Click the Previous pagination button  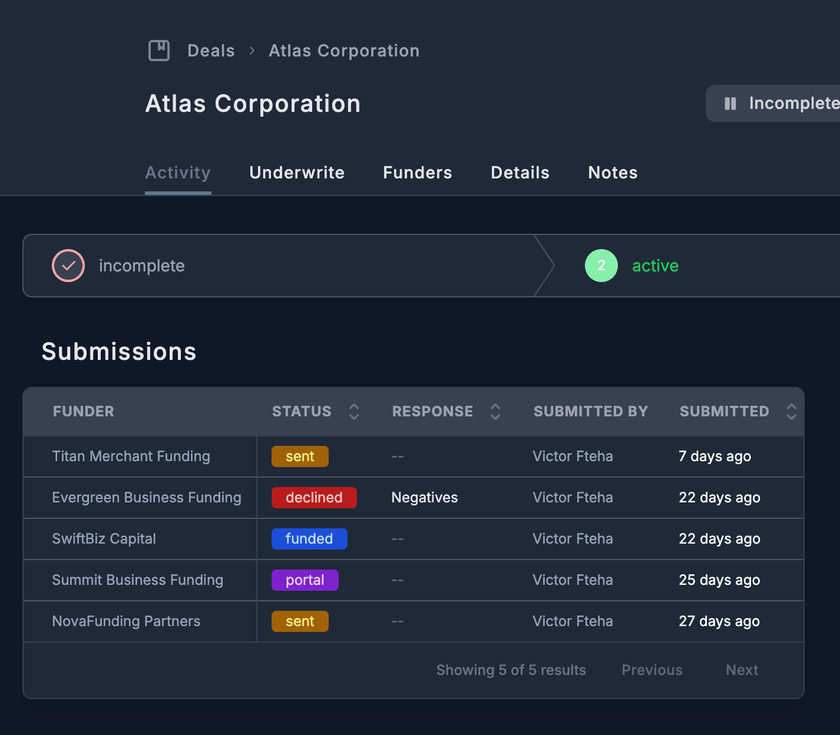[652, 670]
